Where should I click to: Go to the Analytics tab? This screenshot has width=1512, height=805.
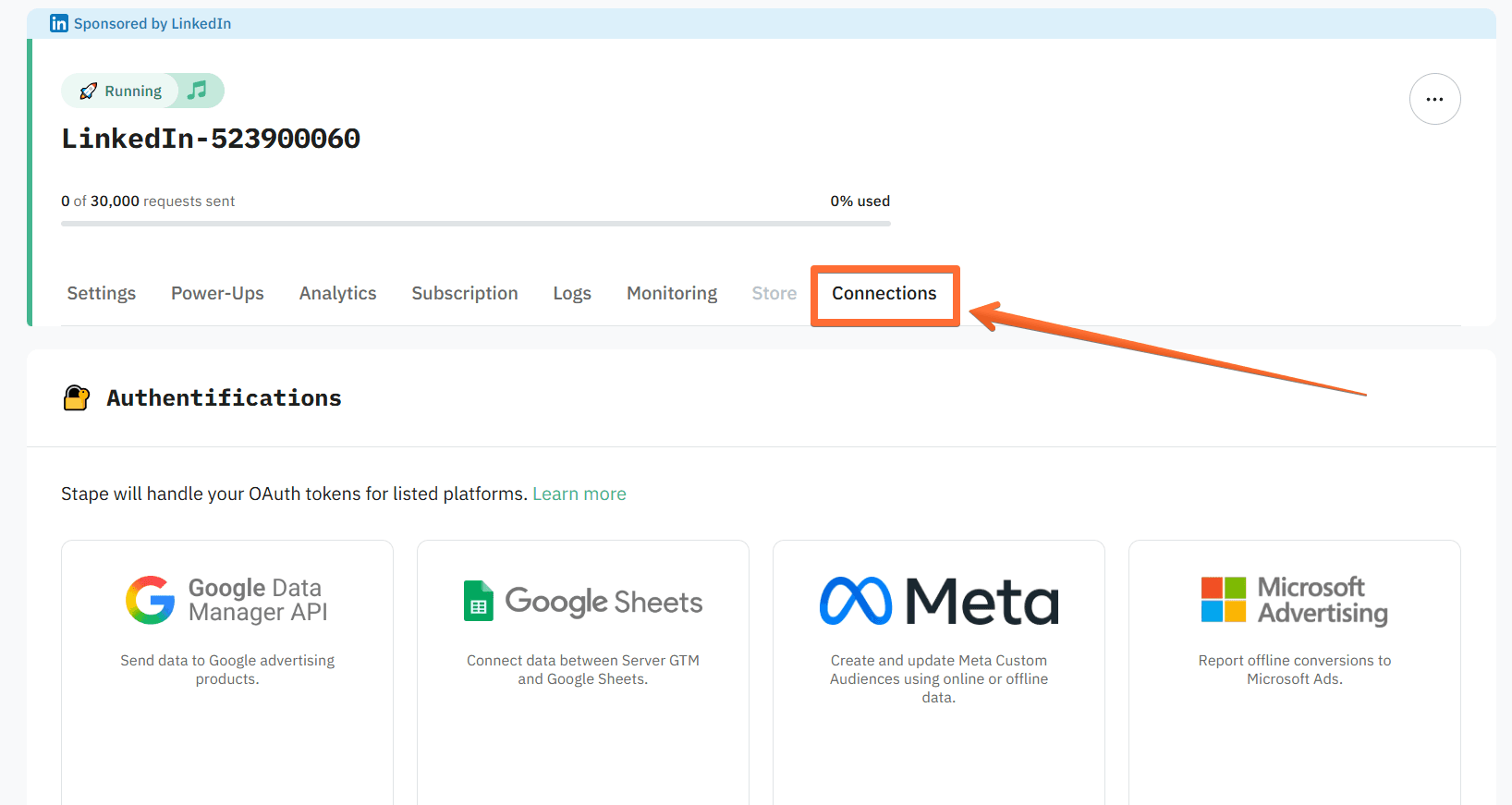coord(337,293)
